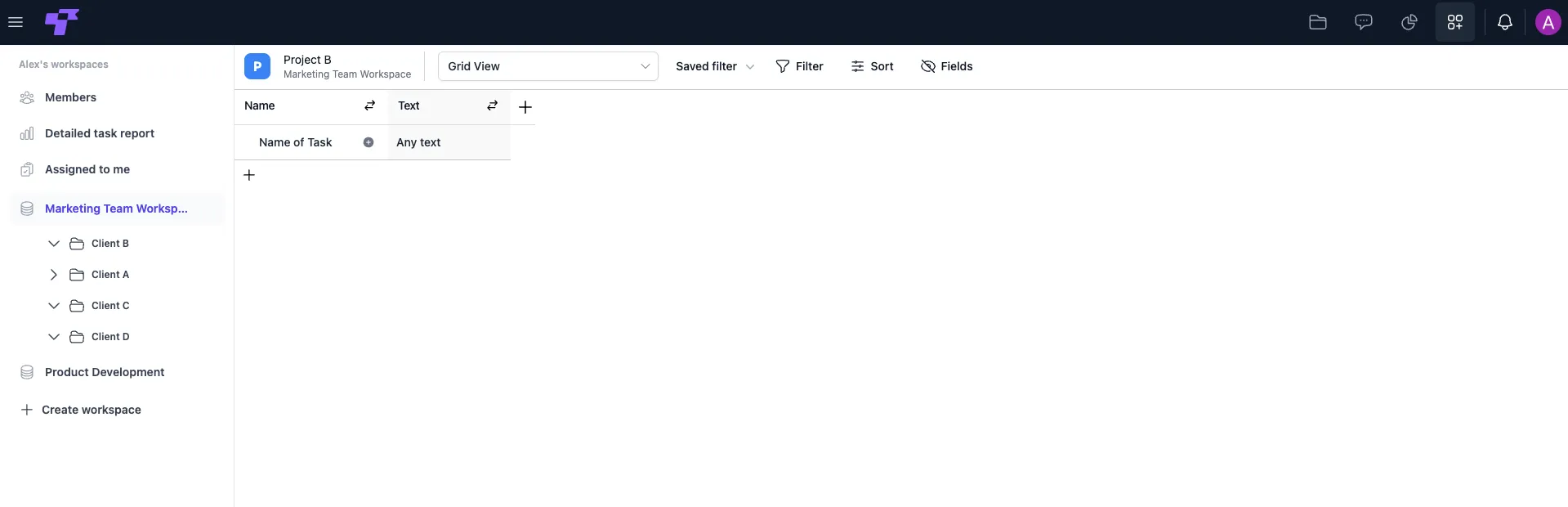Click the Client A folder icon
This screenshot has width=1568, height=507.
[x=77, y=275]
